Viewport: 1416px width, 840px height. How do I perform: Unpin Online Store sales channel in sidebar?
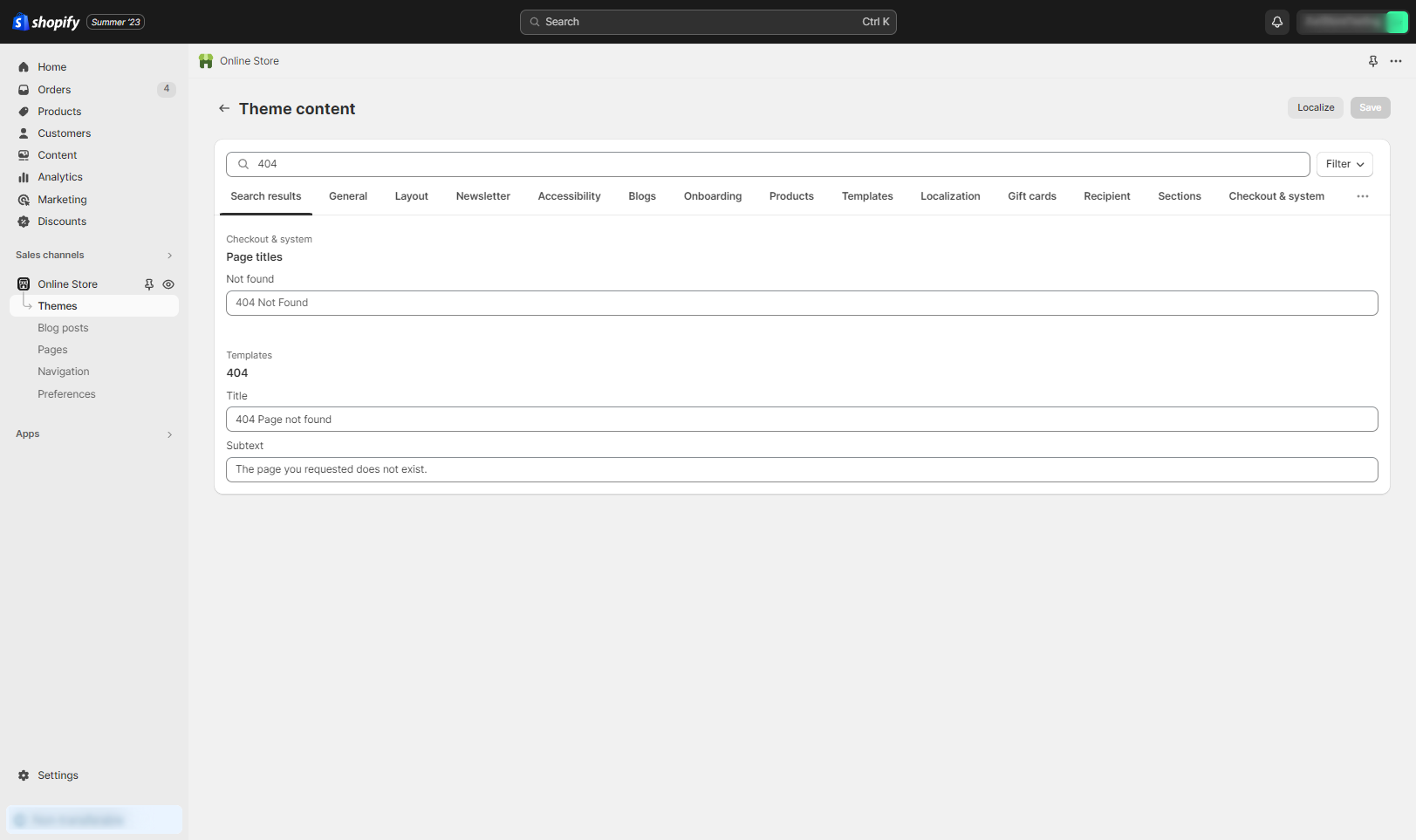tap(149, 284)
